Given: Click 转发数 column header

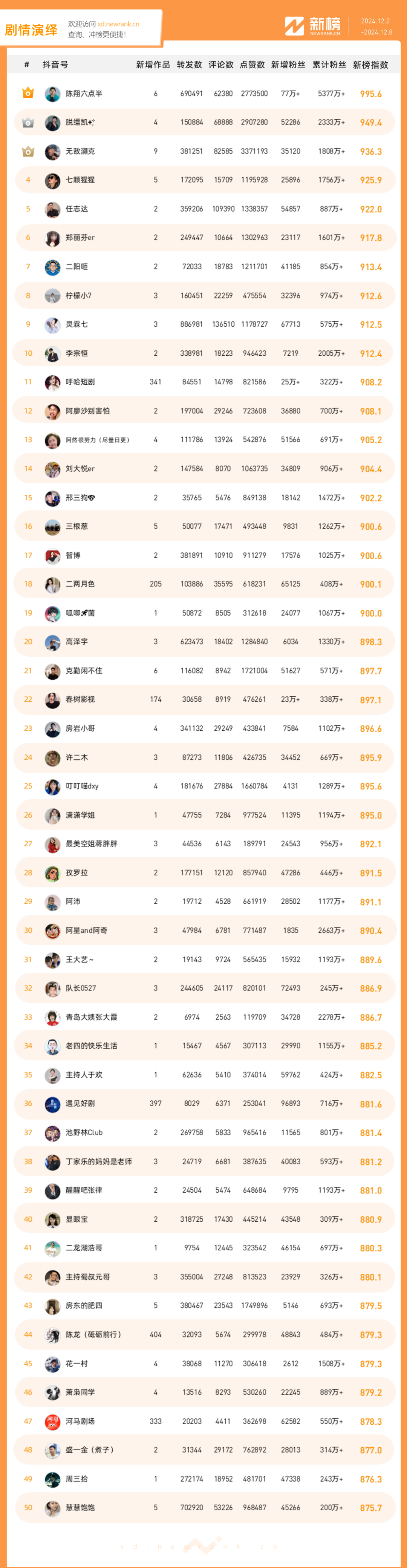Looking at the screenshot, I should pyautogui.click(x=189, y=65).
